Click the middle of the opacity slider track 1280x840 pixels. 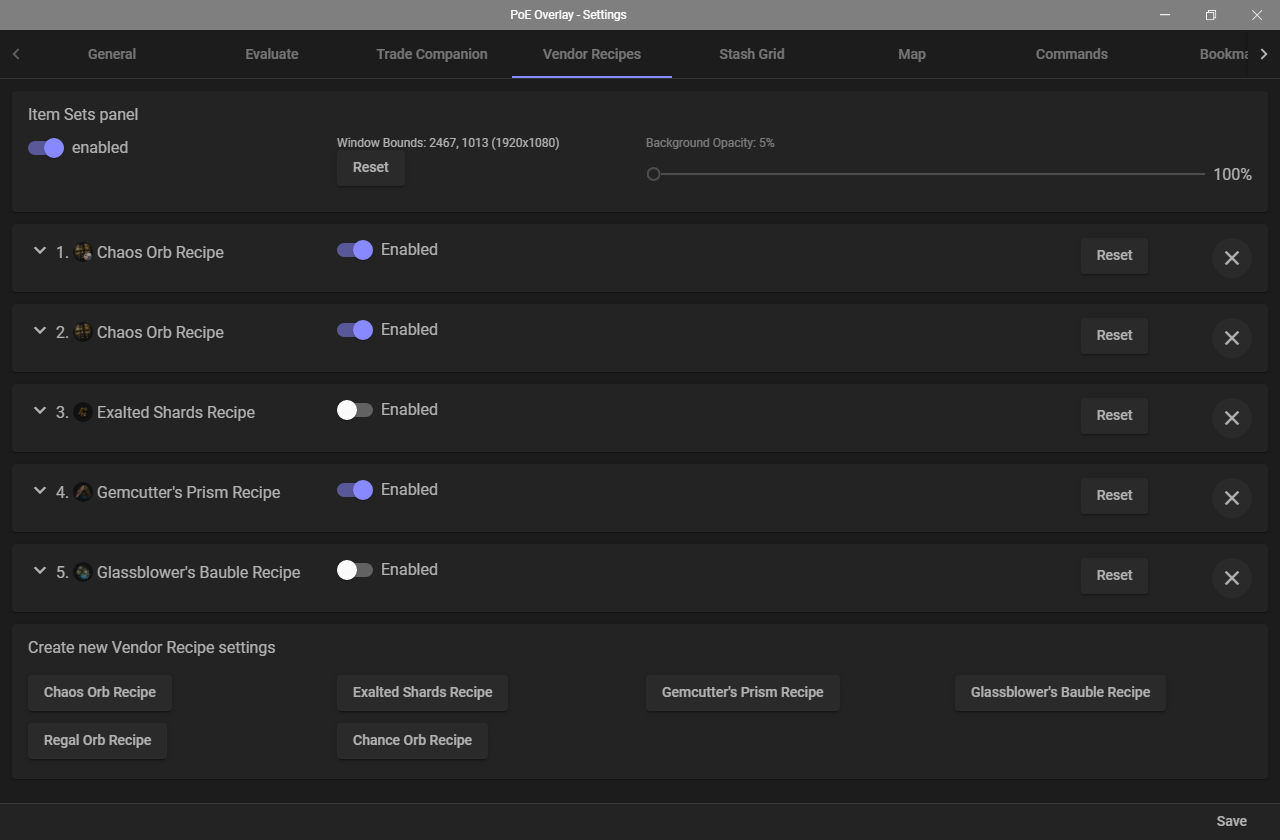tap(929, 174)
